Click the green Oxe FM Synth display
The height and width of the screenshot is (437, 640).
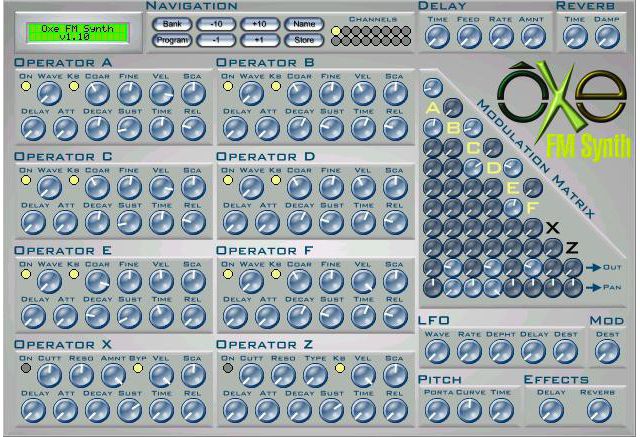(x=78, y=33)
